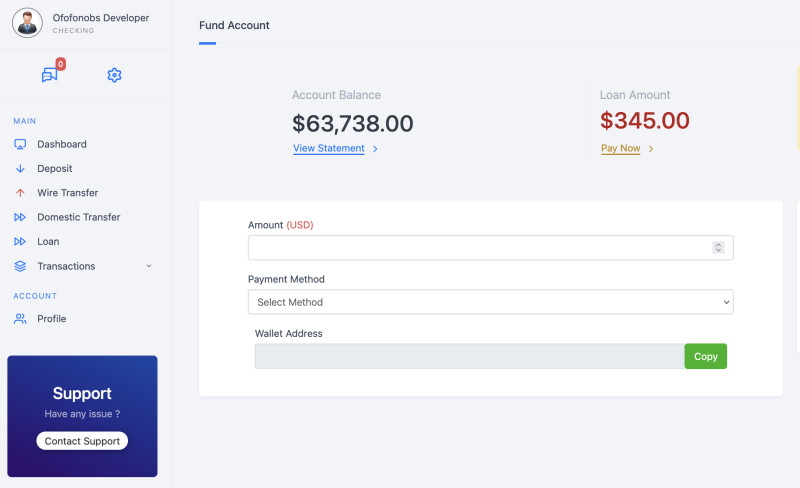Open the settings gear icon
This screenshot has width=800, height=488.
(x=114, y=75)
